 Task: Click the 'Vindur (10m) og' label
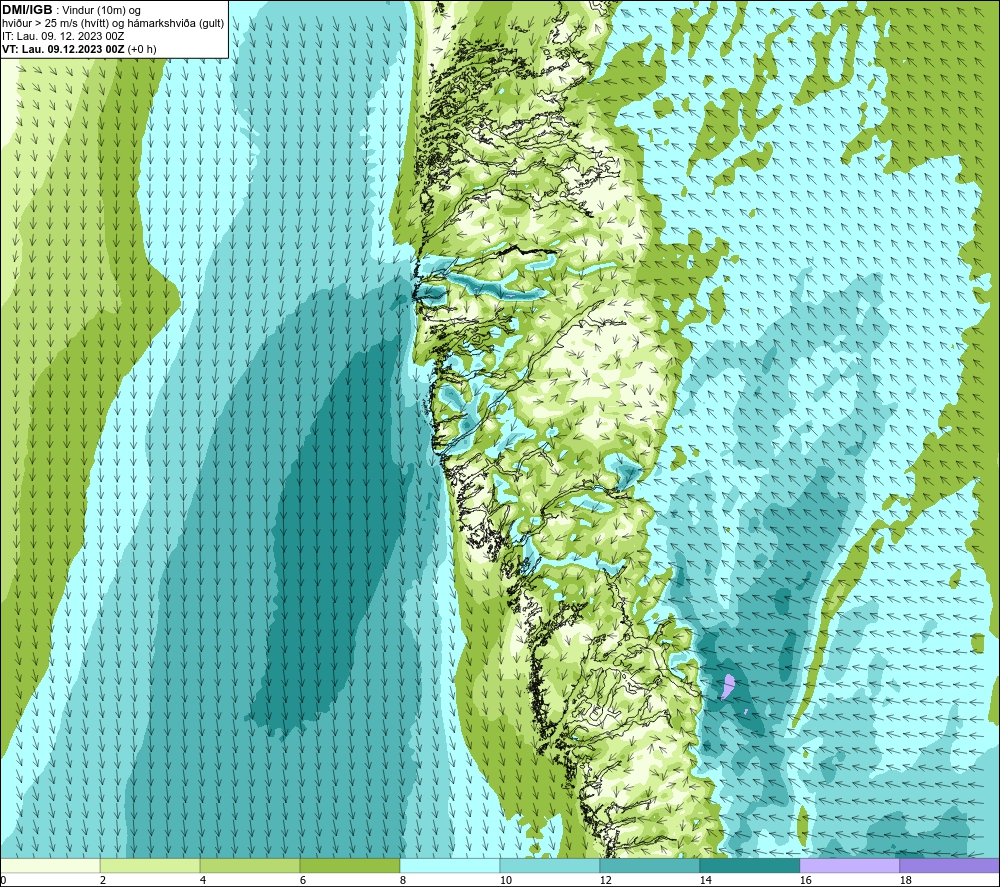[102, 11]
